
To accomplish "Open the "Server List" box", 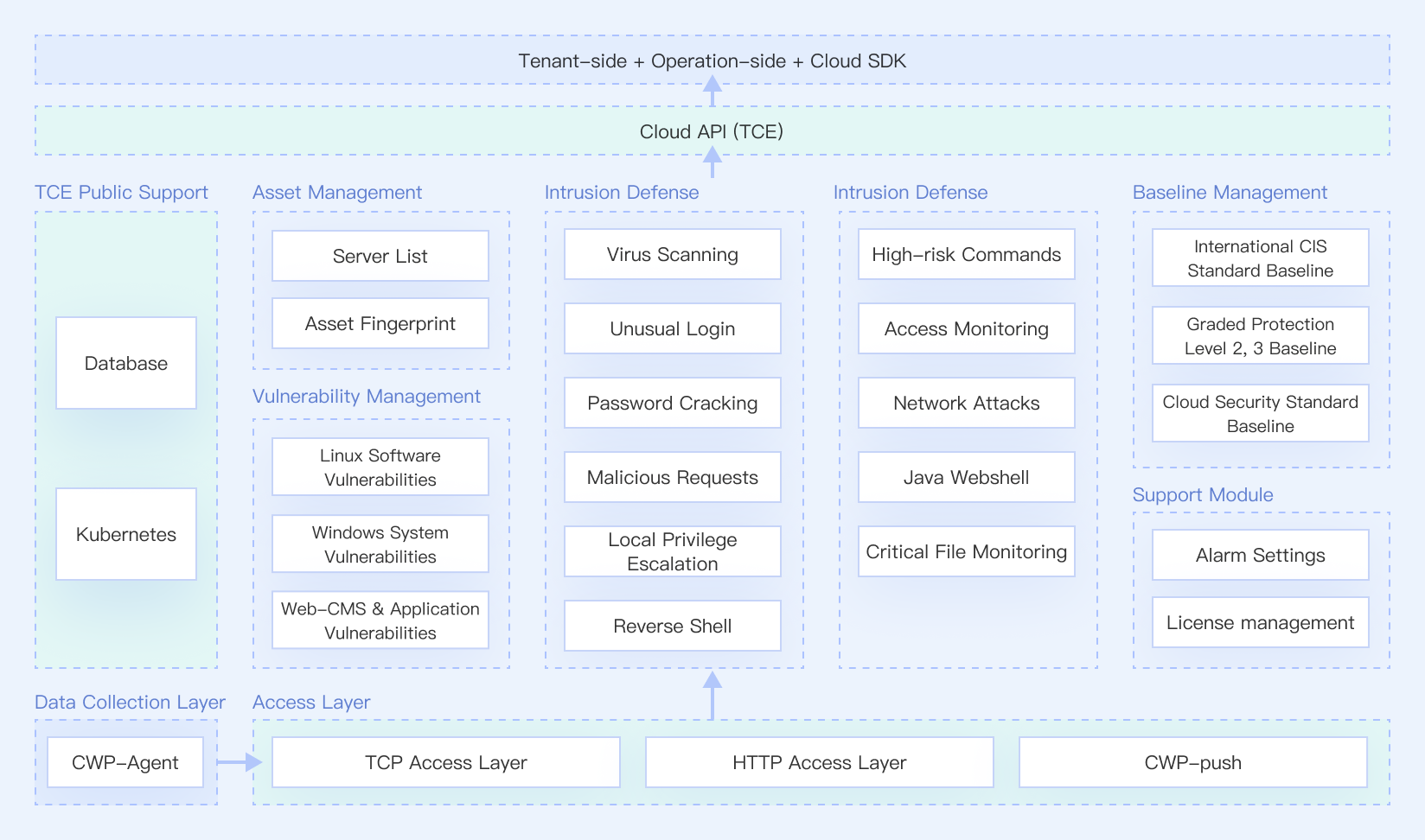I will click(x=380, y=256).
